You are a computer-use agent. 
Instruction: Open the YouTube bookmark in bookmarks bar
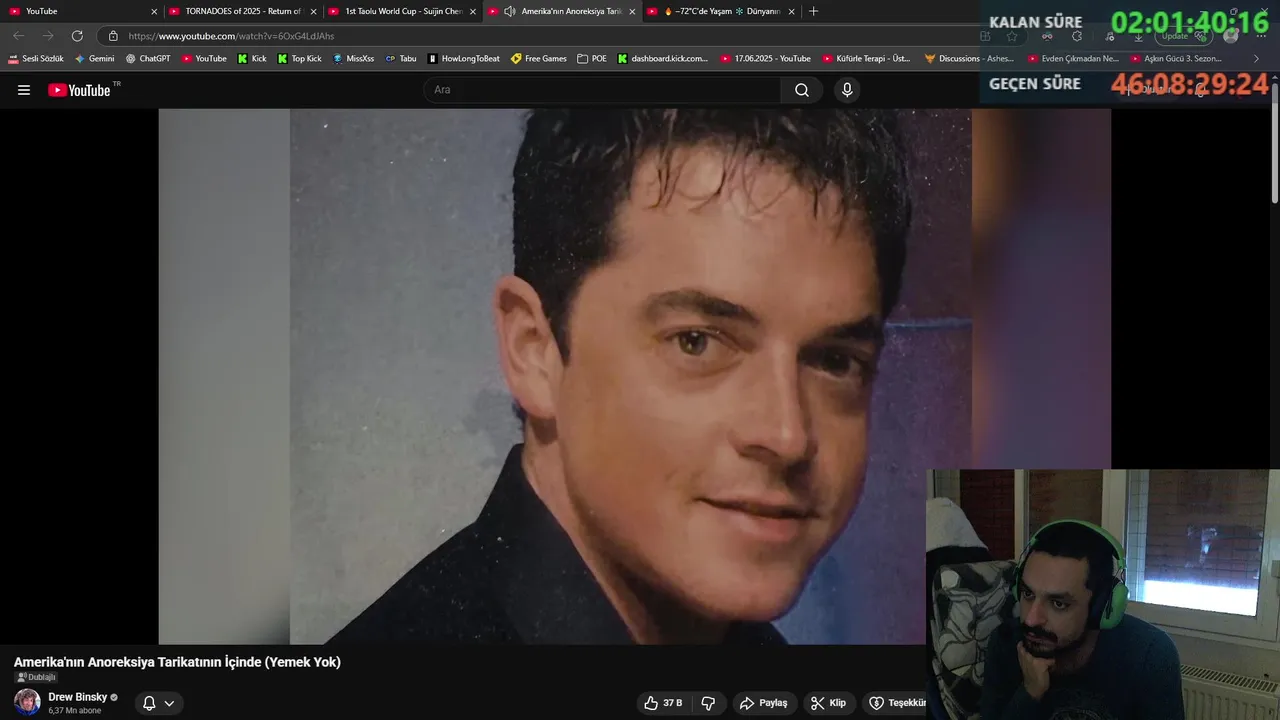[204, 59]
